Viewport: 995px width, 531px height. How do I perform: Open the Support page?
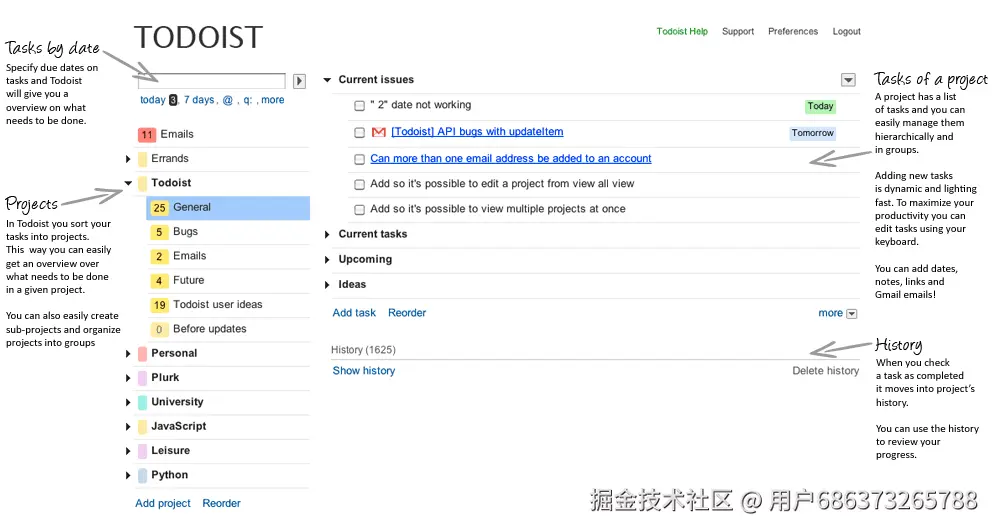[x=738, y=31]
